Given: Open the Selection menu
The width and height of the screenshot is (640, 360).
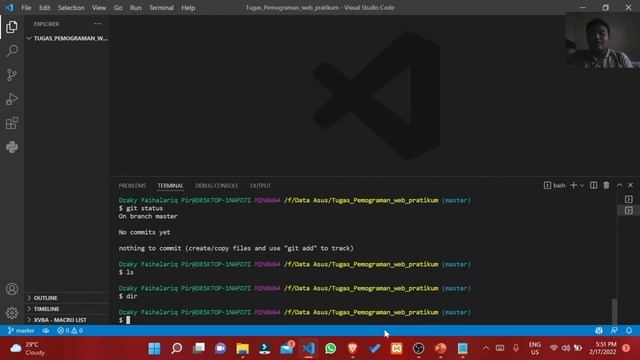Looking at the screenshot, I should 71,8.
